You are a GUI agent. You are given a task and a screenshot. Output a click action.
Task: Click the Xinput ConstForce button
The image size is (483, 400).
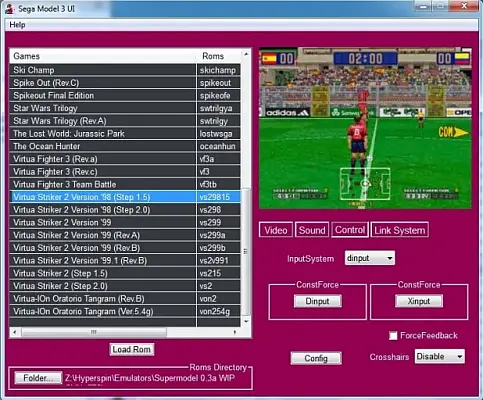click(x=419, y=301)
